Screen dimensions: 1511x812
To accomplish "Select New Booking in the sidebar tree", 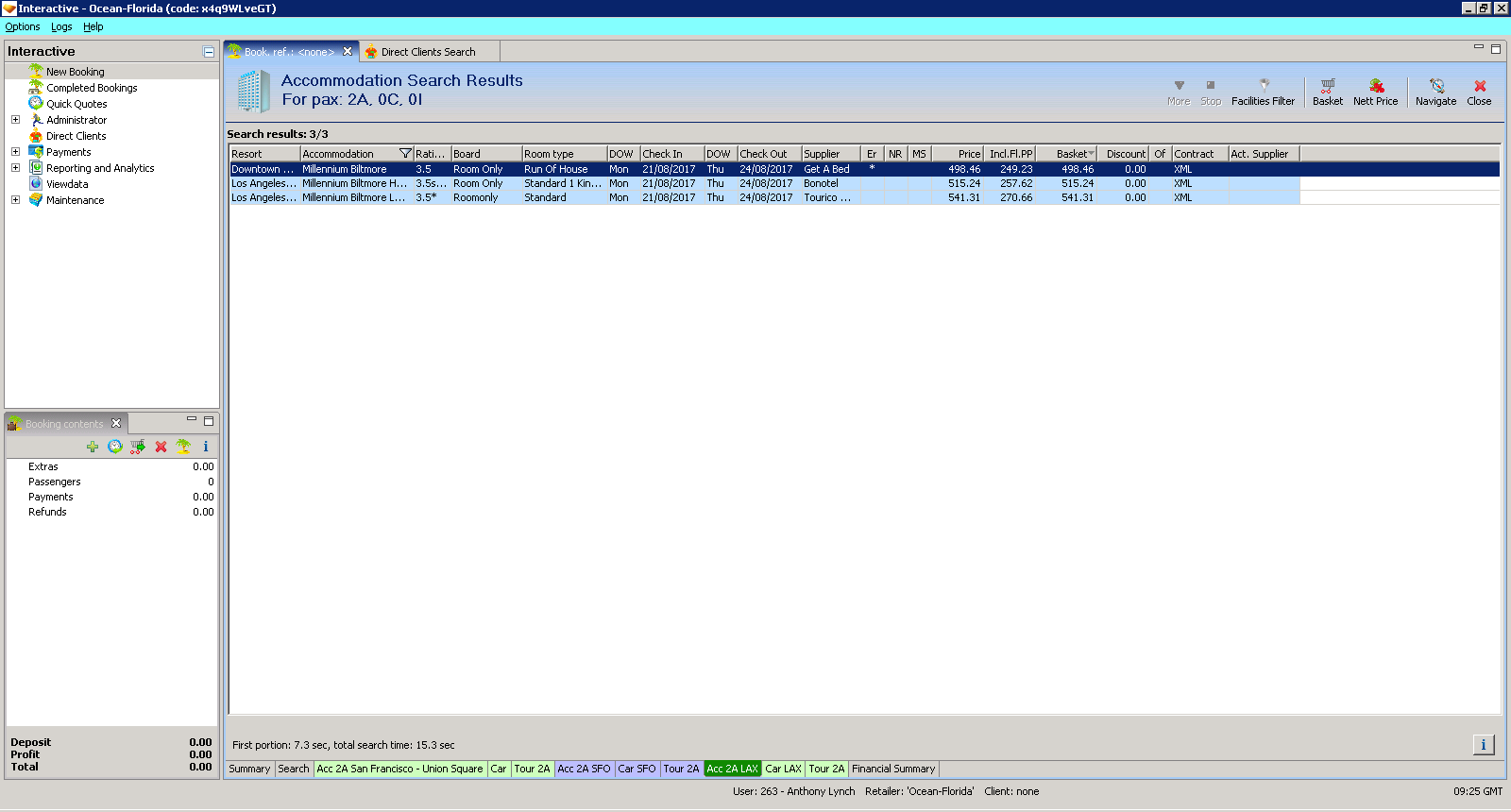I will coord(76,72).
